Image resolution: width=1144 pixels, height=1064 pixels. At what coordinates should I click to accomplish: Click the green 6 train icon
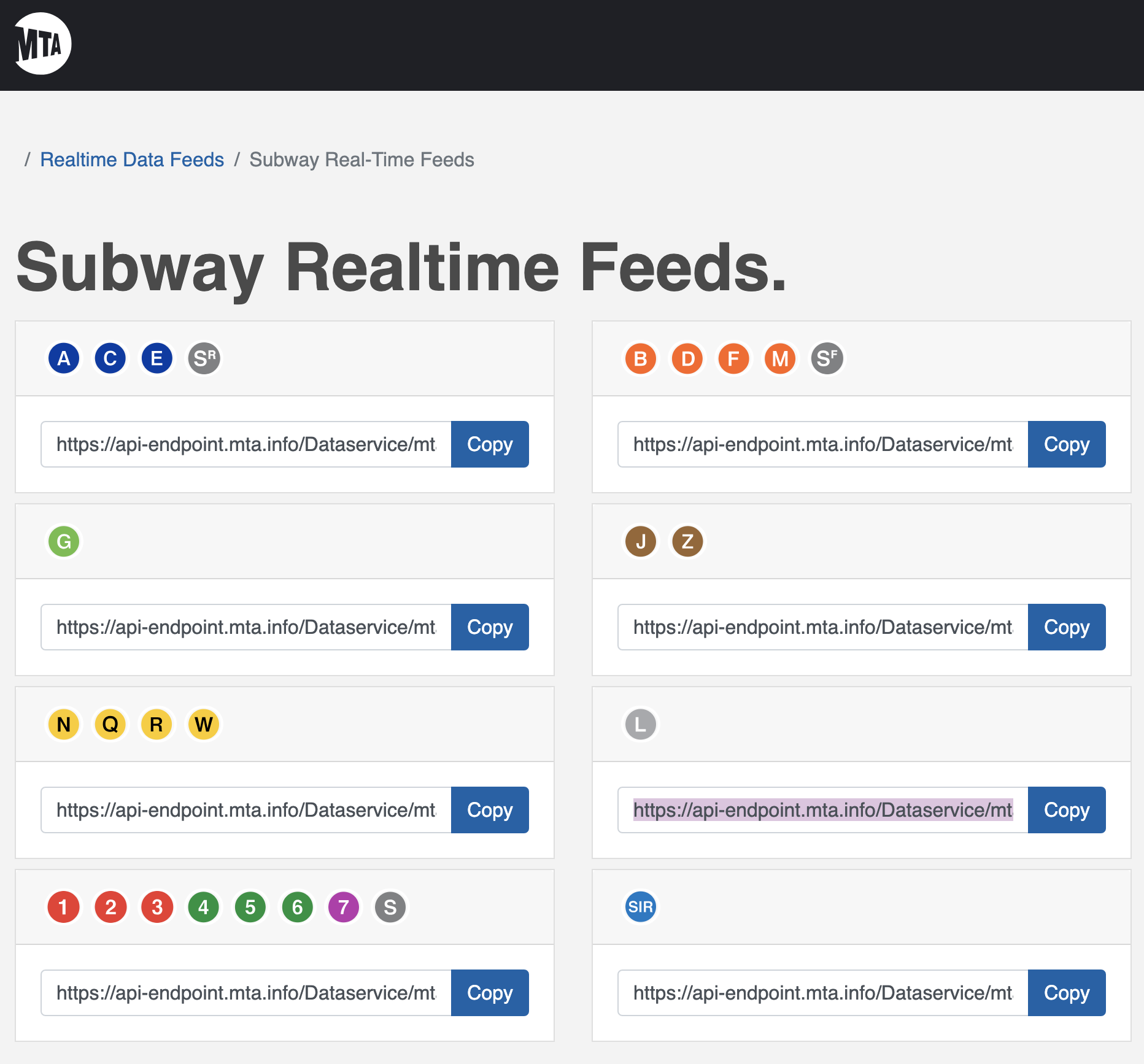[297, 907]
